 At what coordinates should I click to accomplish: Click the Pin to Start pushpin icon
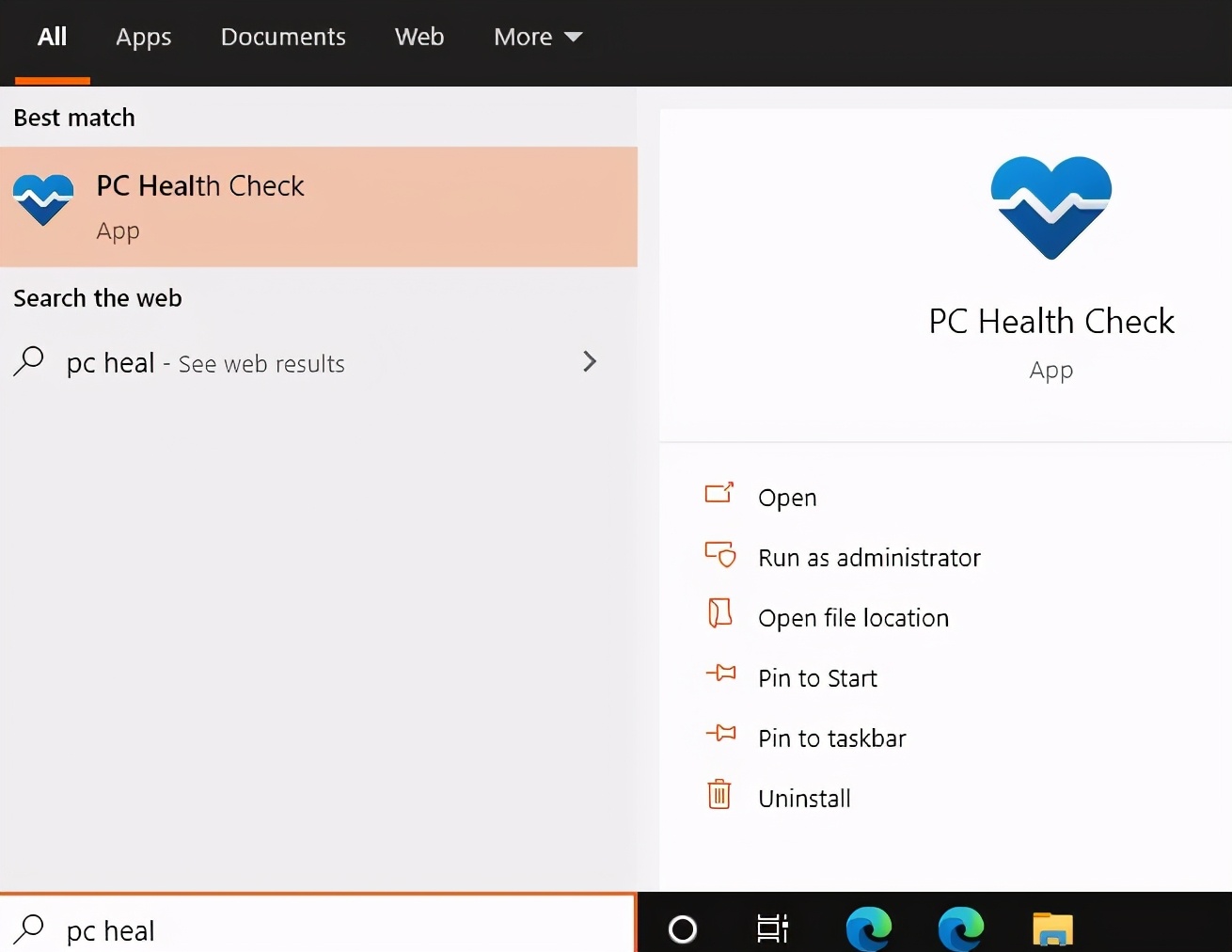coord(719,674)
